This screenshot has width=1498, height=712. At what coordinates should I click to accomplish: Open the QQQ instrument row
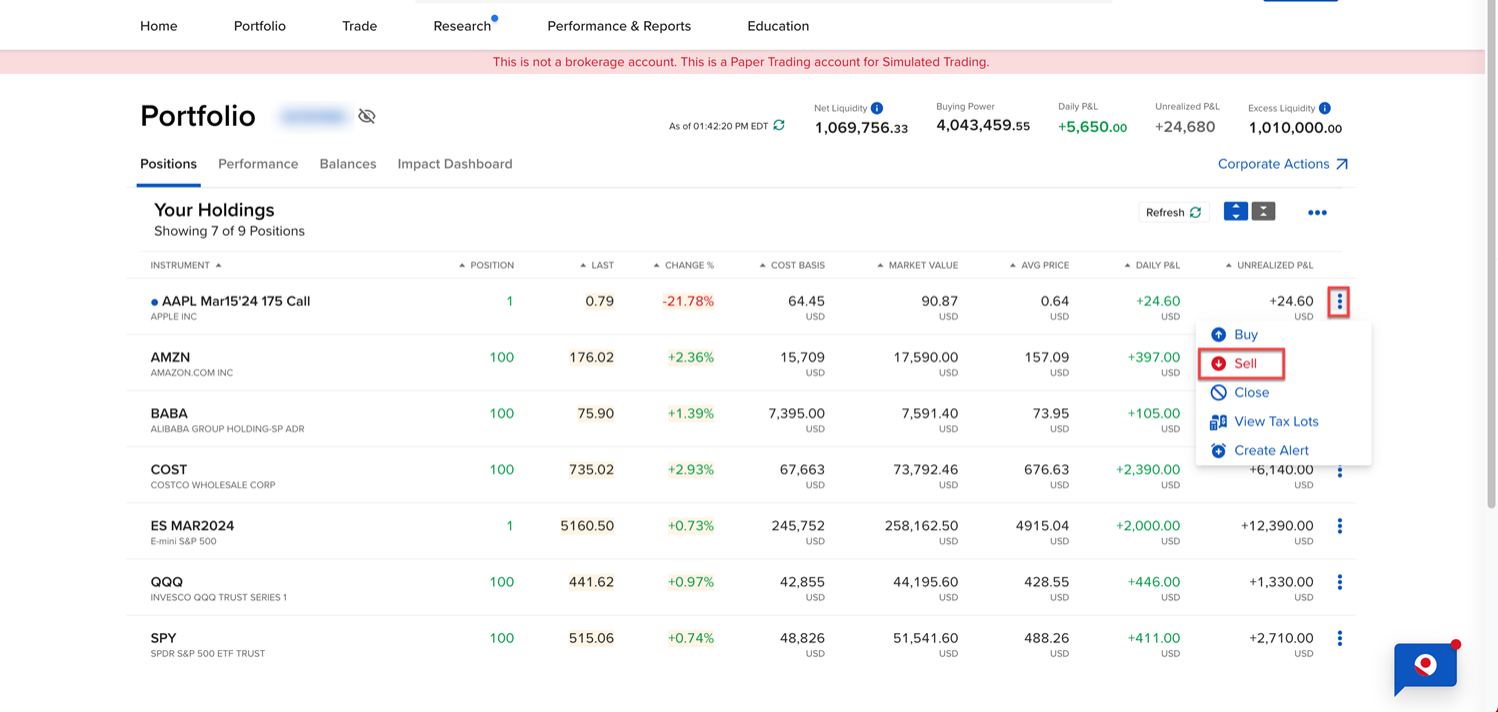pyautogui.click(x=167, y=581)
